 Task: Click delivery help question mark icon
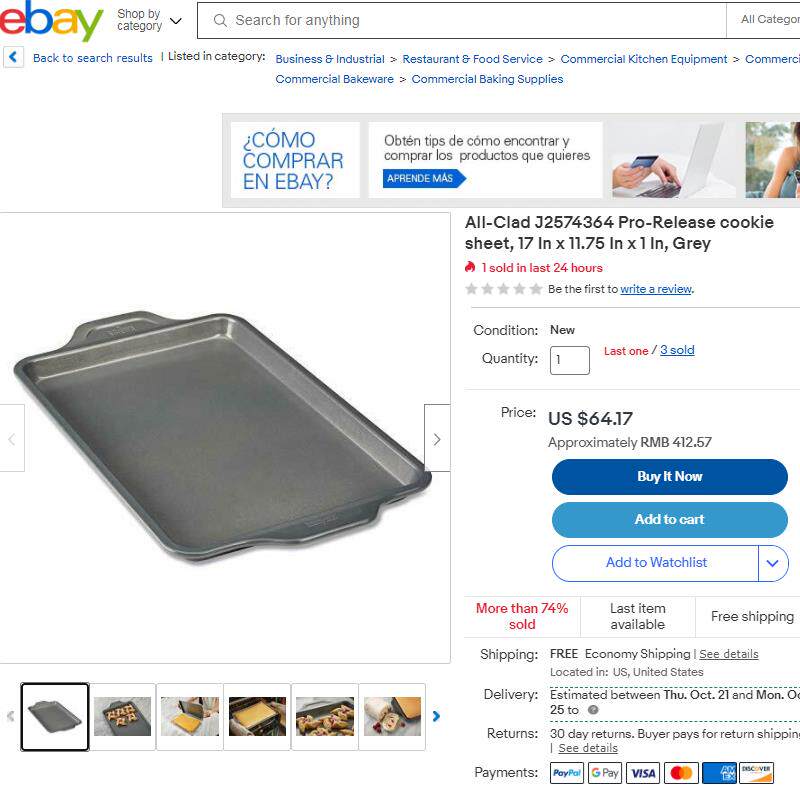point(593,710)
